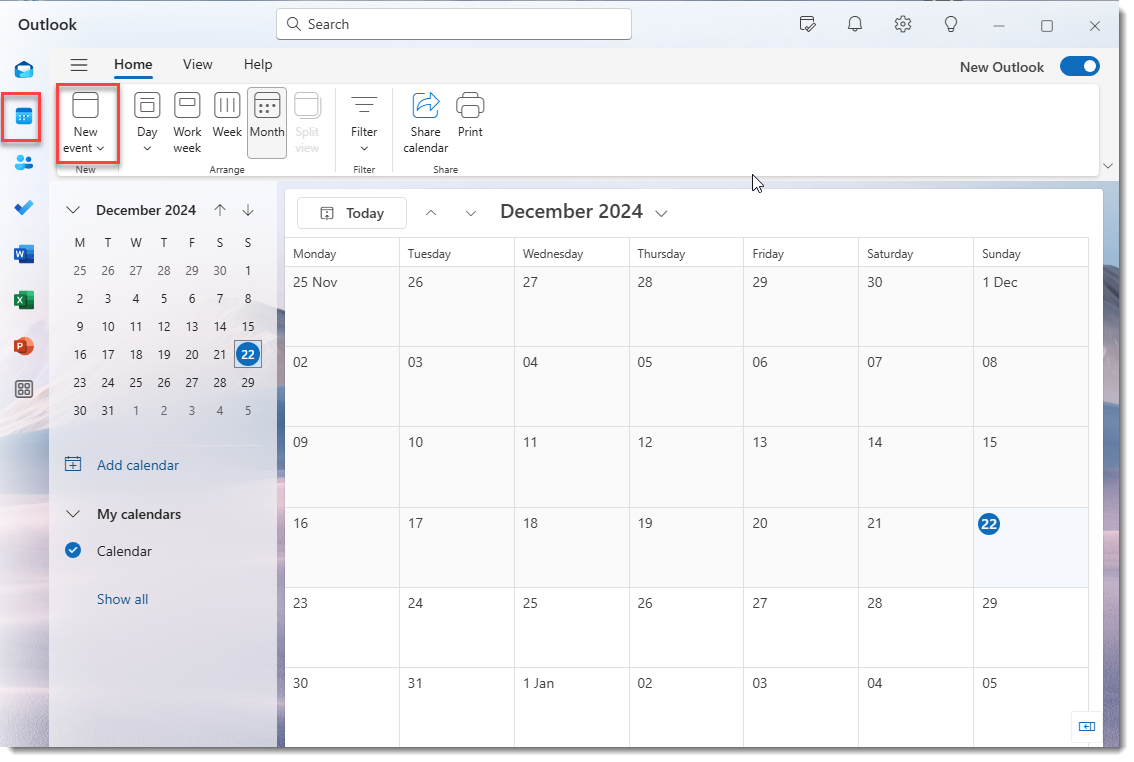This screenshot has height=762, width=1134.
Task: Open the December 2024 title dropdown
Action: click(662, 212)
